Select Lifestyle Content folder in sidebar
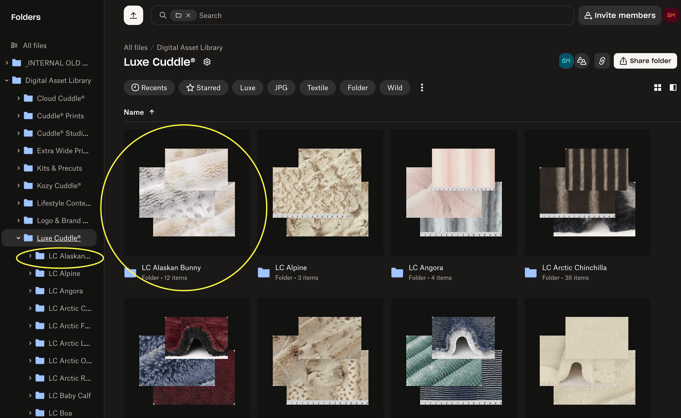The height and width of the screenshot is (418, 681). [x=64, y=203]
